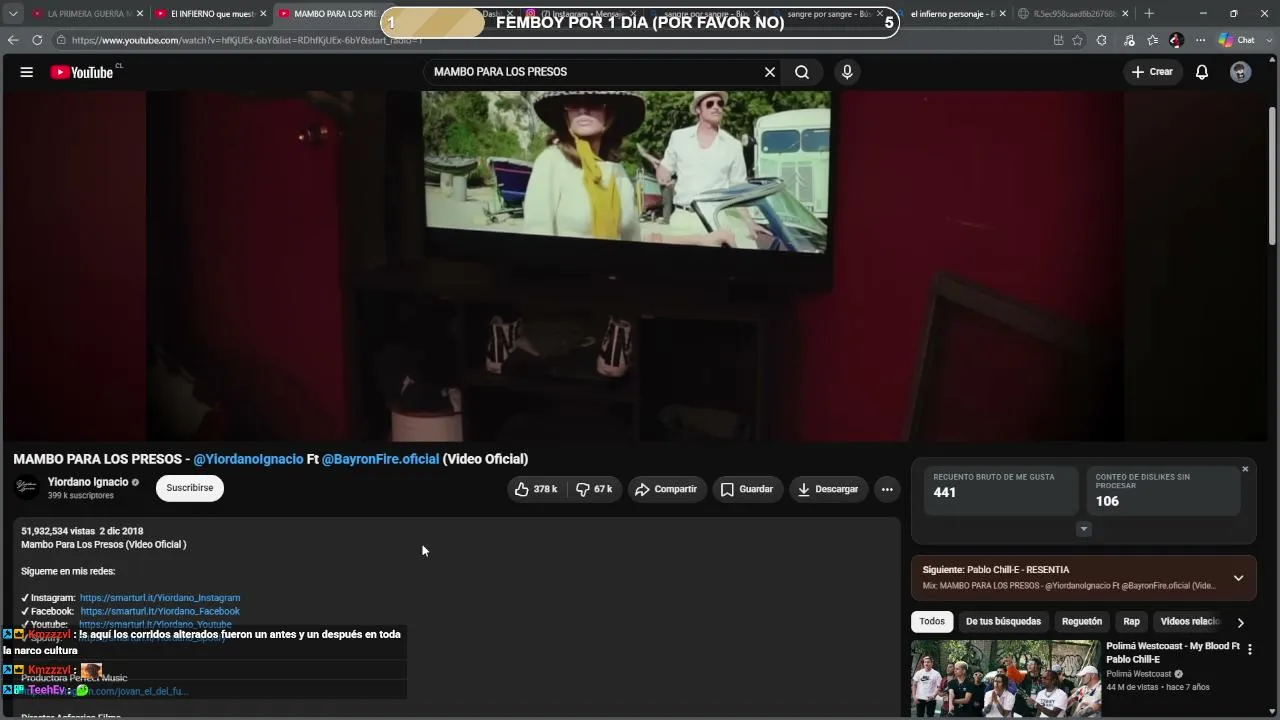Viewport: 1280px width, 720px height.
Task: Open the Yiordano Instagram smarturl link
Action: (x=160, y=598)
